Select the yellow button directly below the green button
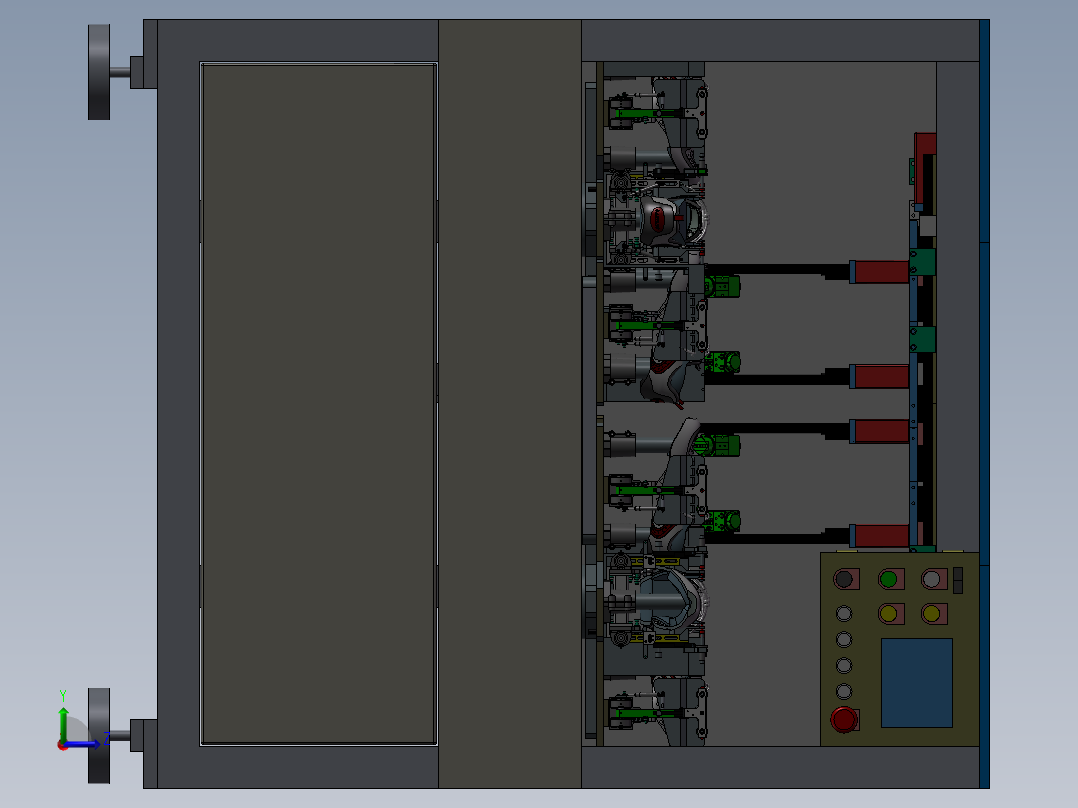Viewport: 1078px width, 808px height. tap(888, 613)
